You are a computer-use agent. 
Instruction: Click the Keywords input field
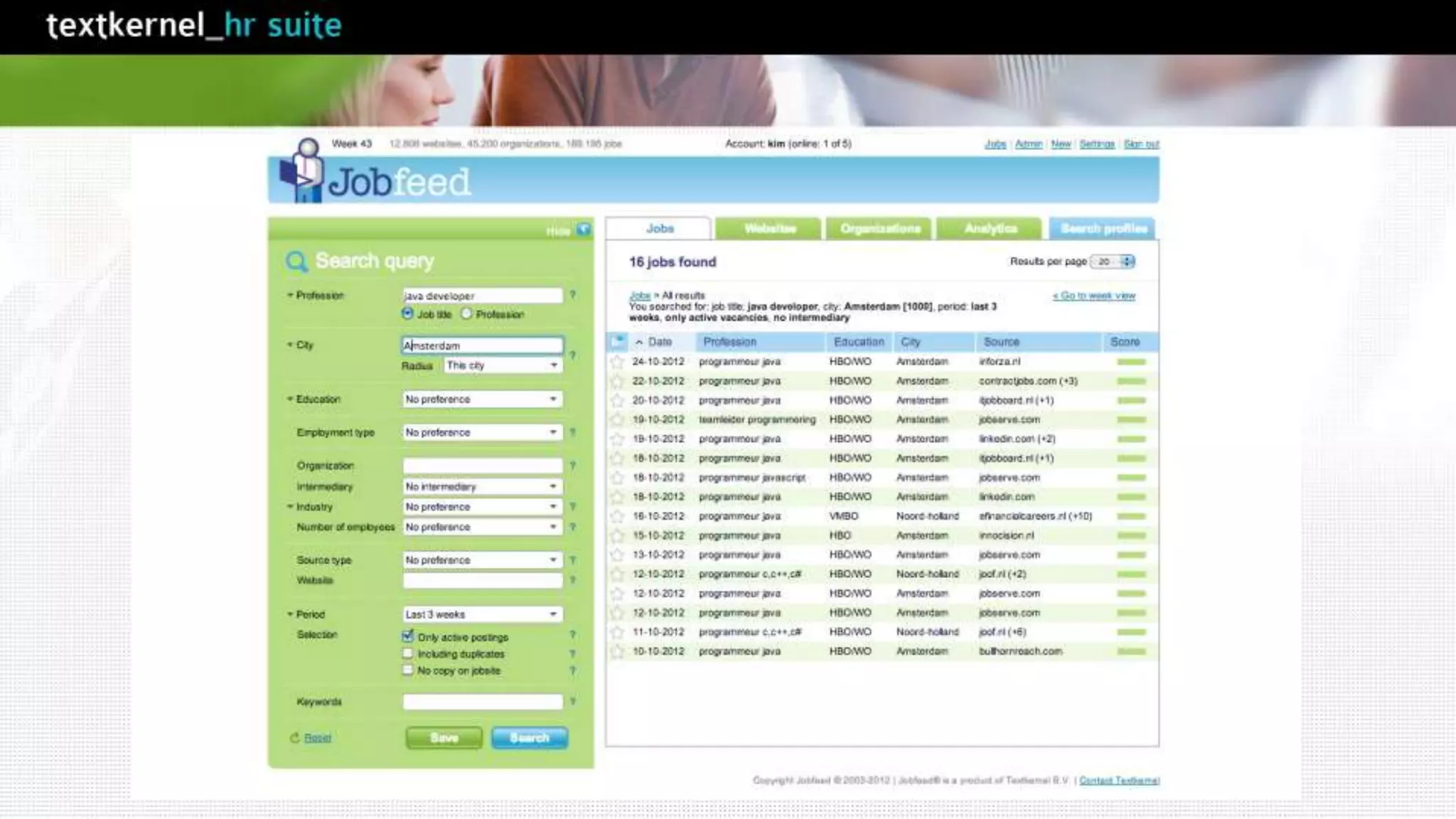pyautogui.click(x=482, y=702)
